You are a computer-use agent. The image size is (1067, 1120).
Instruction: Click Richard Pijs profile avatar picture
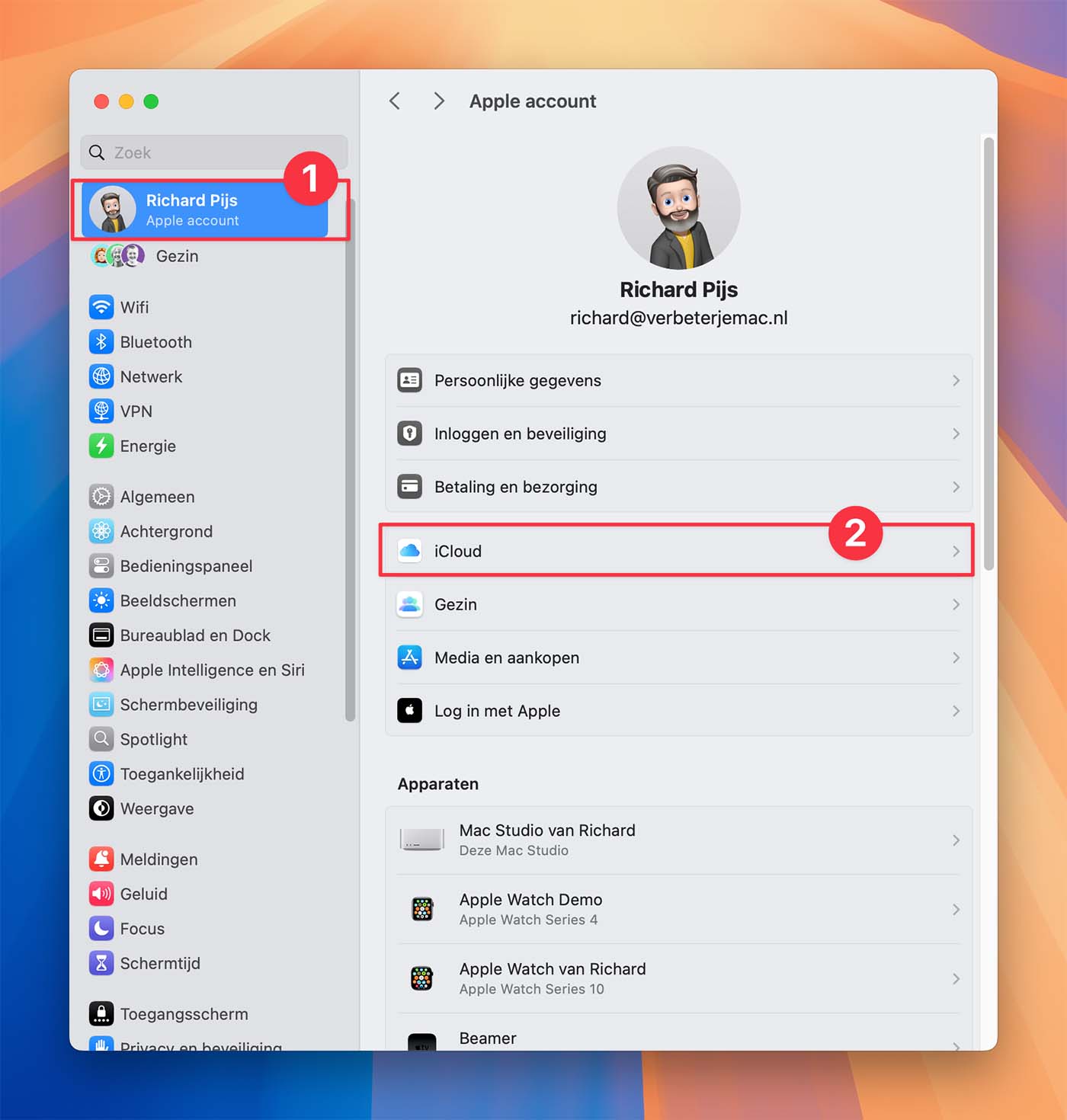tap(678, 208)
